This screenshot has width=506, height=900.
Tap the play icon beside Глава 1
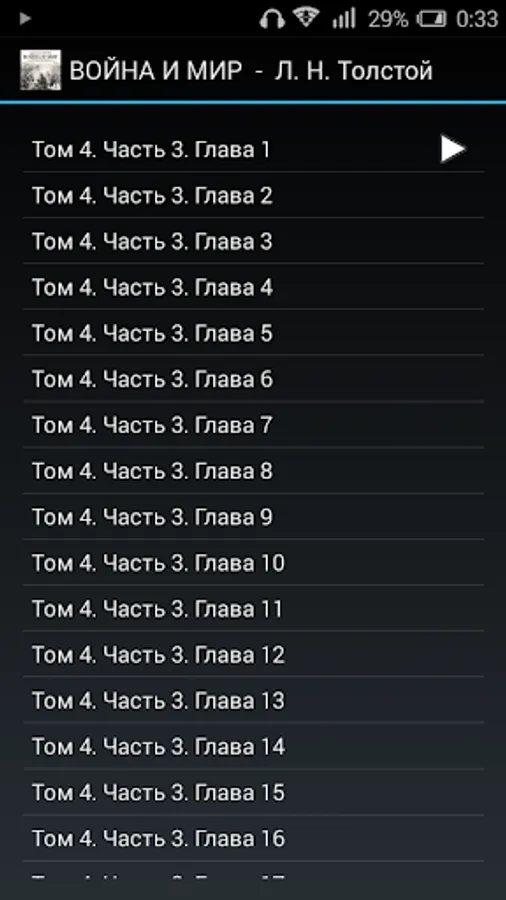pyautogui.click(x=453, y=149)
